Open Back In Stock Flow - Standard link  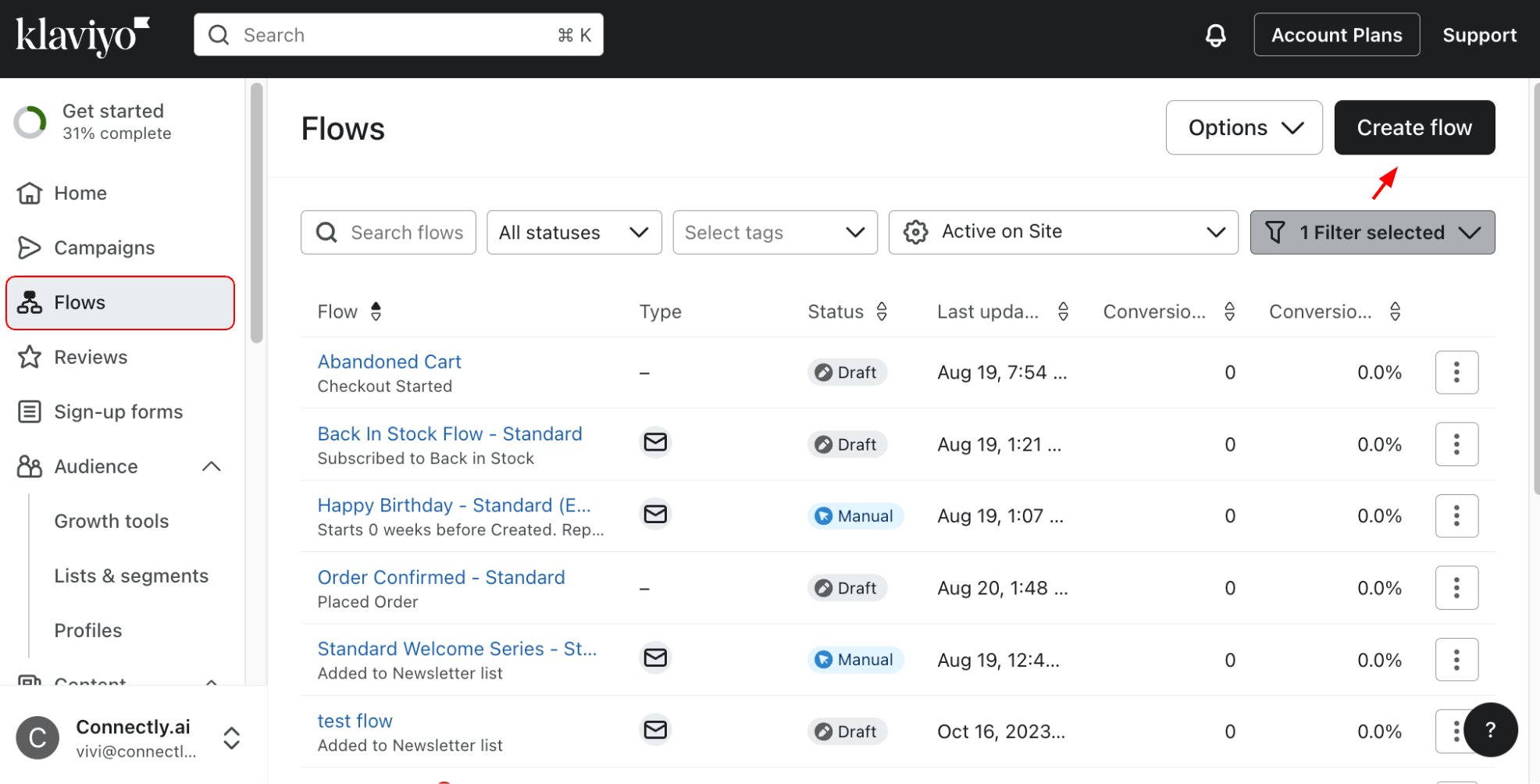click(450, 433)
